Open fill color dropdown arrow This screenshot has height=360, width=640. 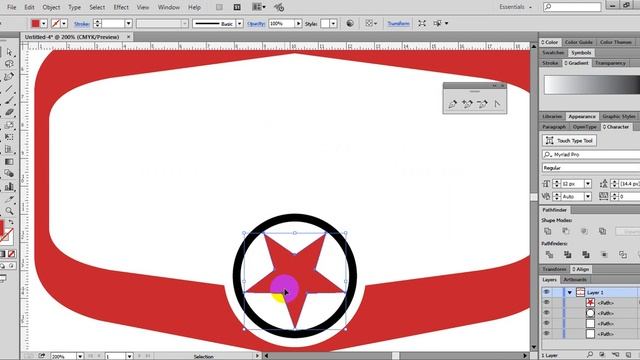click(x=44, y=24)
